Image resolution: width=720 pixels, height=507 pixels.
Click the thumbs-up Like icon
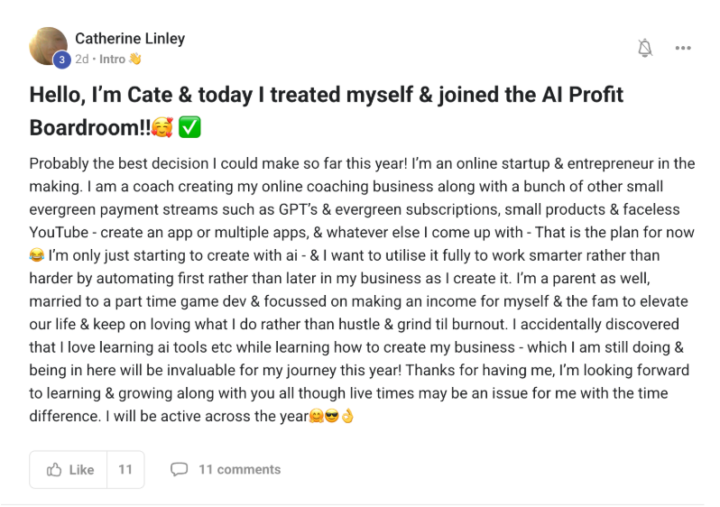54,470
